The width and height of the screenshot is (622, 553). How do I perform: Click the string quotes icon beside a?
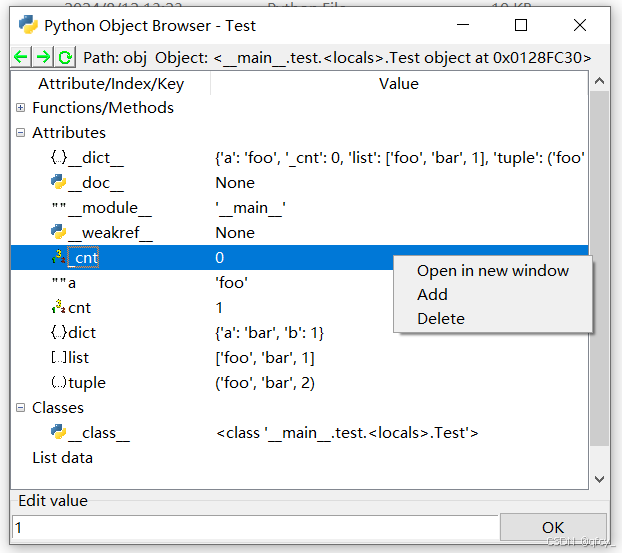coord(59,281)
